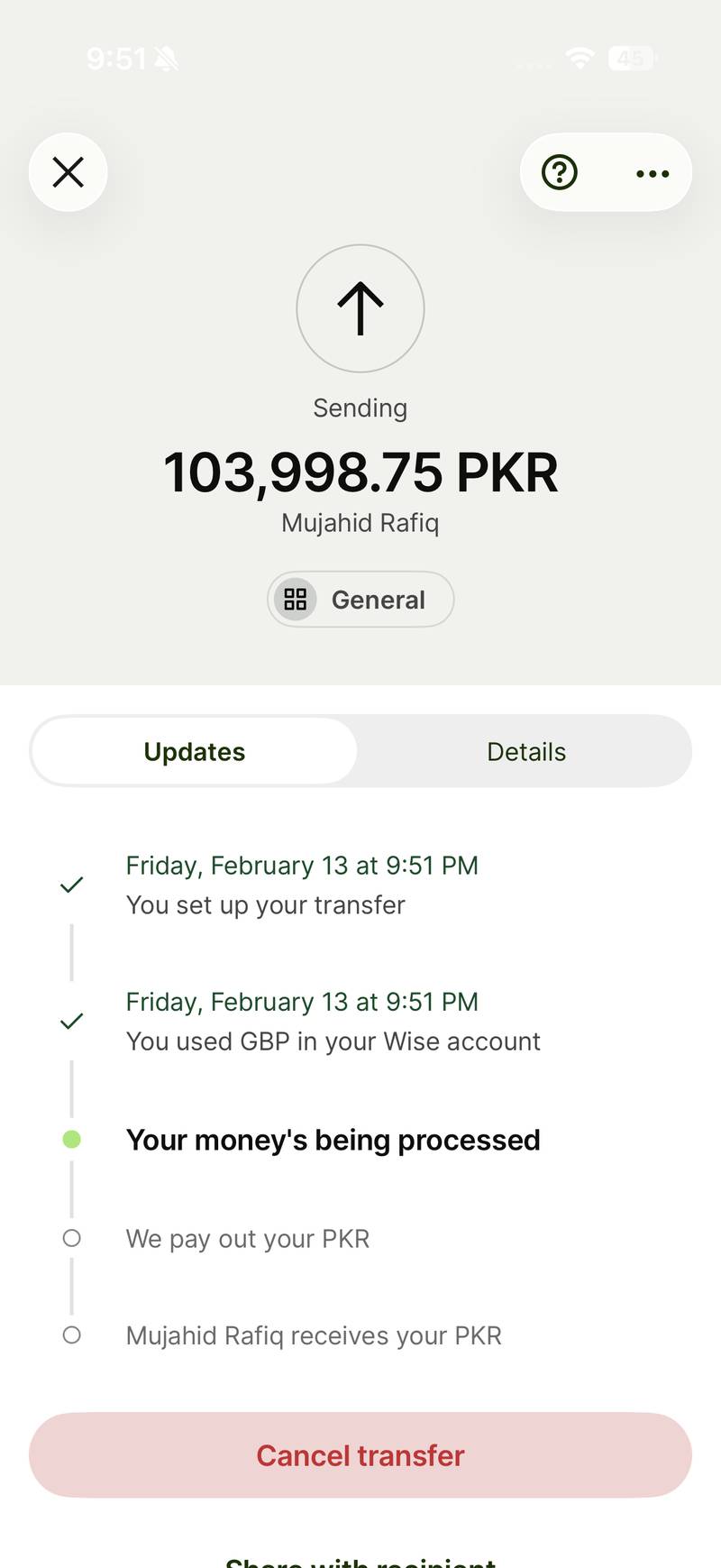Screen dimensions: 721x1568
Task: Tap the circle beside 'Mujahid Rafiq receives your PKR'
Action: pos(72,1334)
